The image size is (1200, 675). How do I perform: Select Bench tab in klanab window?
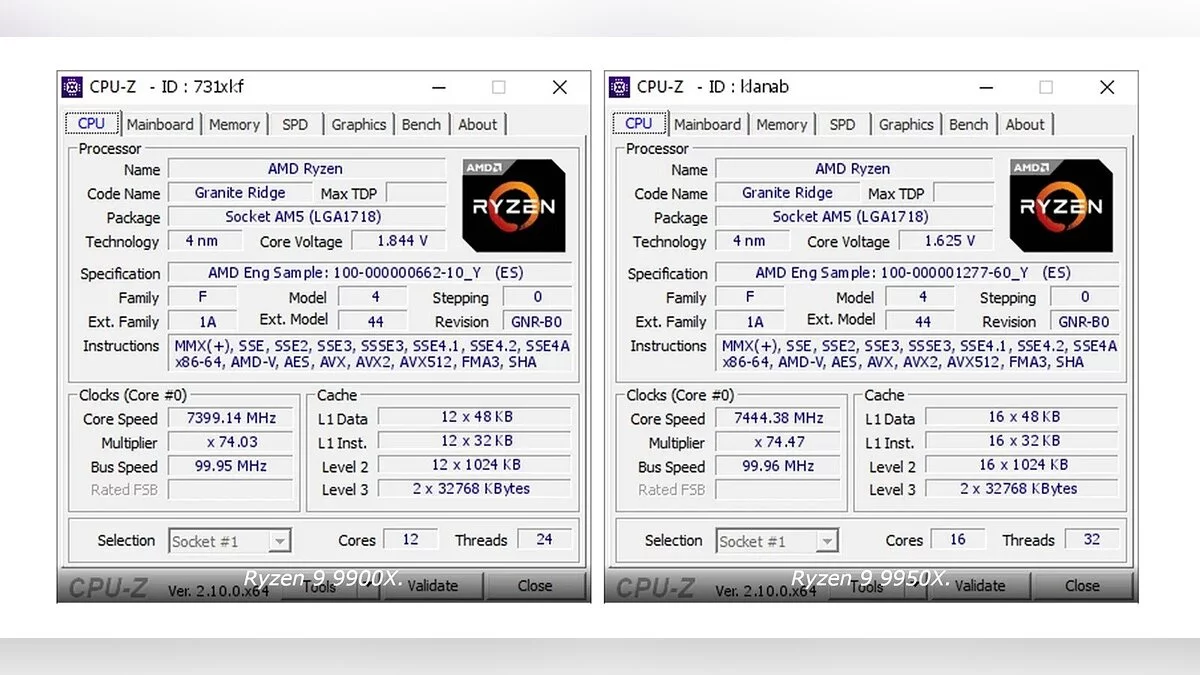[x=968, y=125]
